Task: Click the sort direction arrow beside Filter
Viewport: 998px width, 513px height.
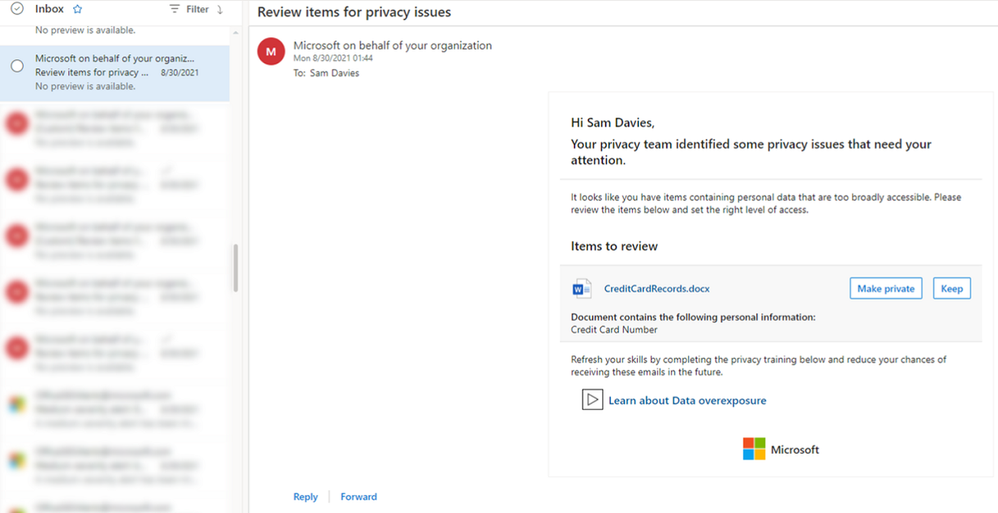Action: [220, 9]
